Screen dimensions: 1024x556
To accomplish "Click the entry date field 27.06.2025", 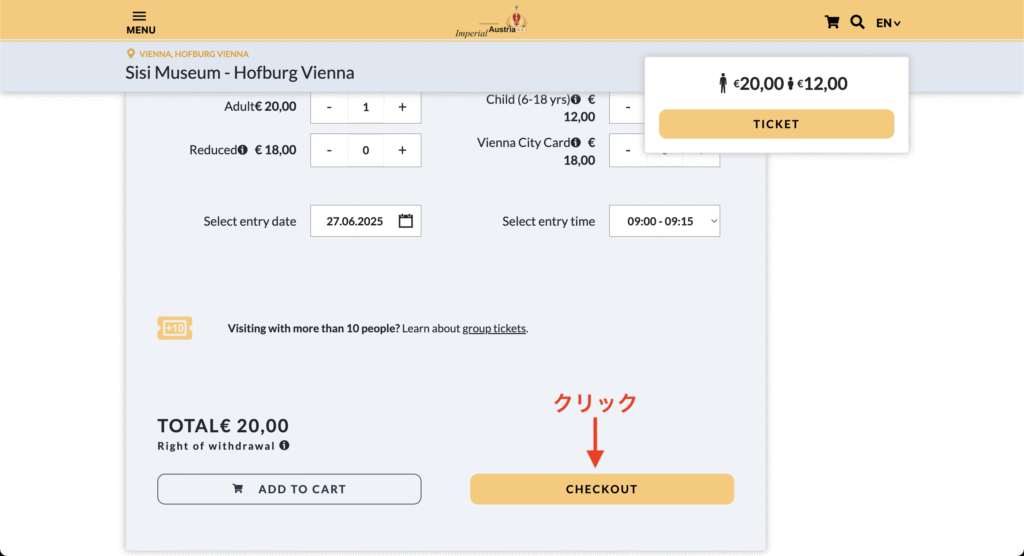I will (x=354, y=221).
